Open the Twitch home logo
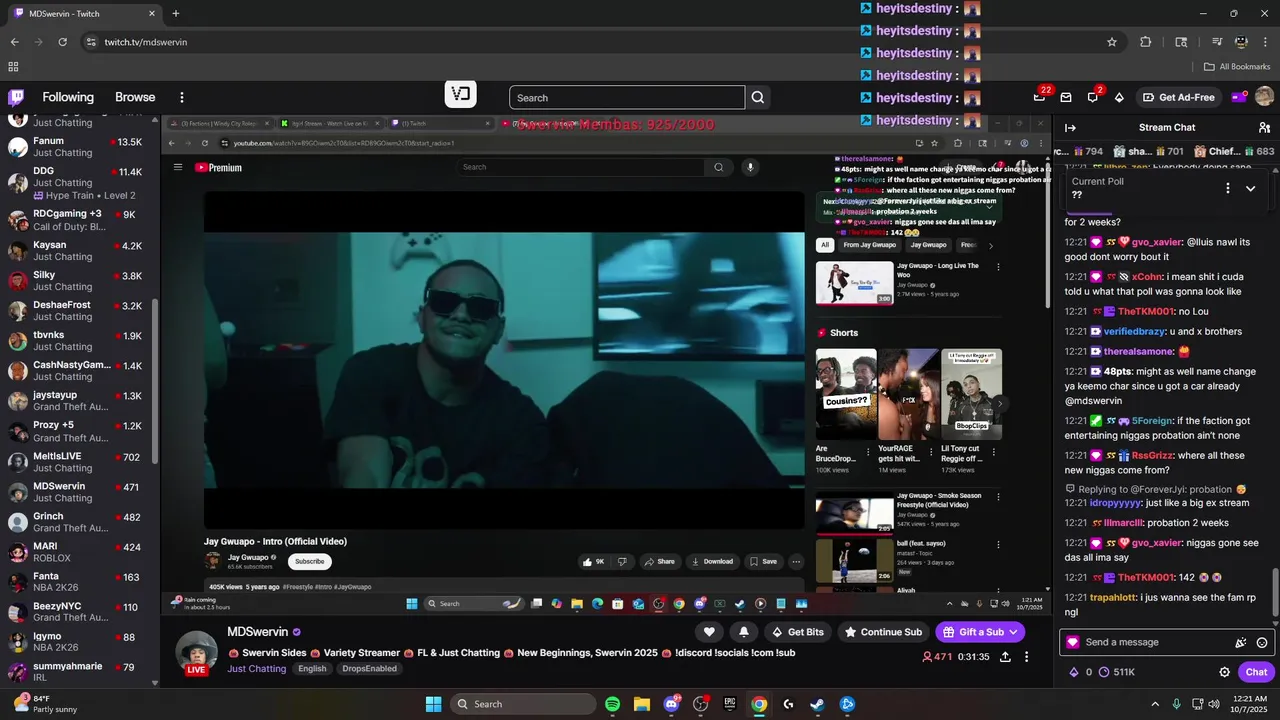This screenshot has width=1280, height=720. (x=16, y=97)
